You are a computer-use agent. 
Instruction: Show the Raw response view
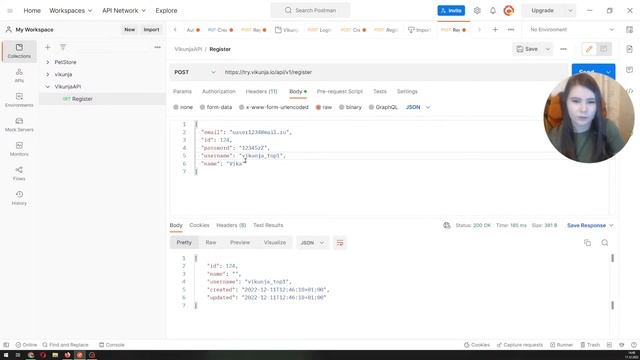pyautogui.click(x=211, y=243)
